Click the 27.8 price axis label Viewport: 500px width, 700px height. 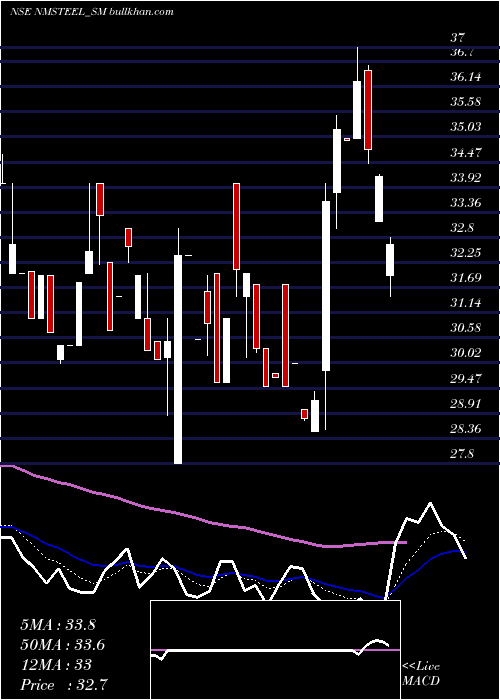click(x=462, y=454)
